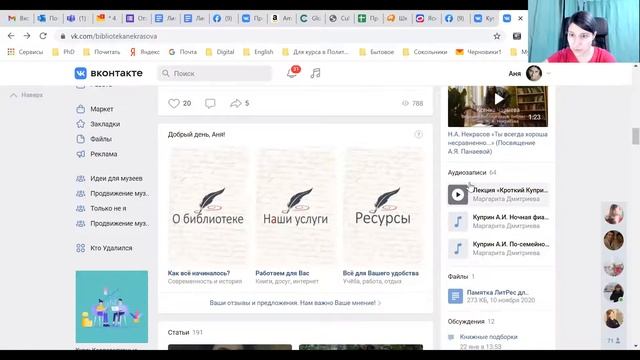Screen dimensions: 640x360
Task: Click Наверх to go up
Action: [27, 95]
